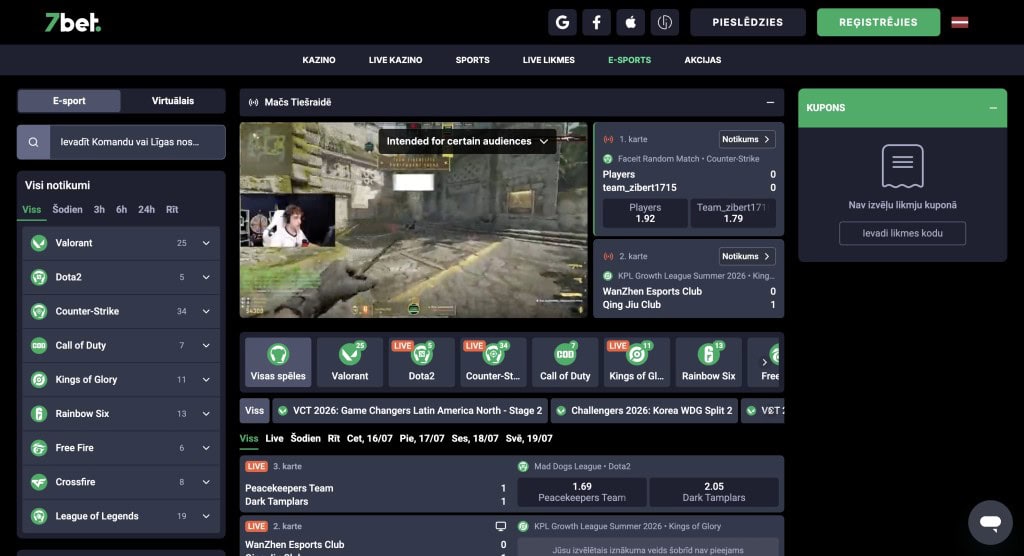
Task: Open the live chat support bubble
Action: (990, 522)
